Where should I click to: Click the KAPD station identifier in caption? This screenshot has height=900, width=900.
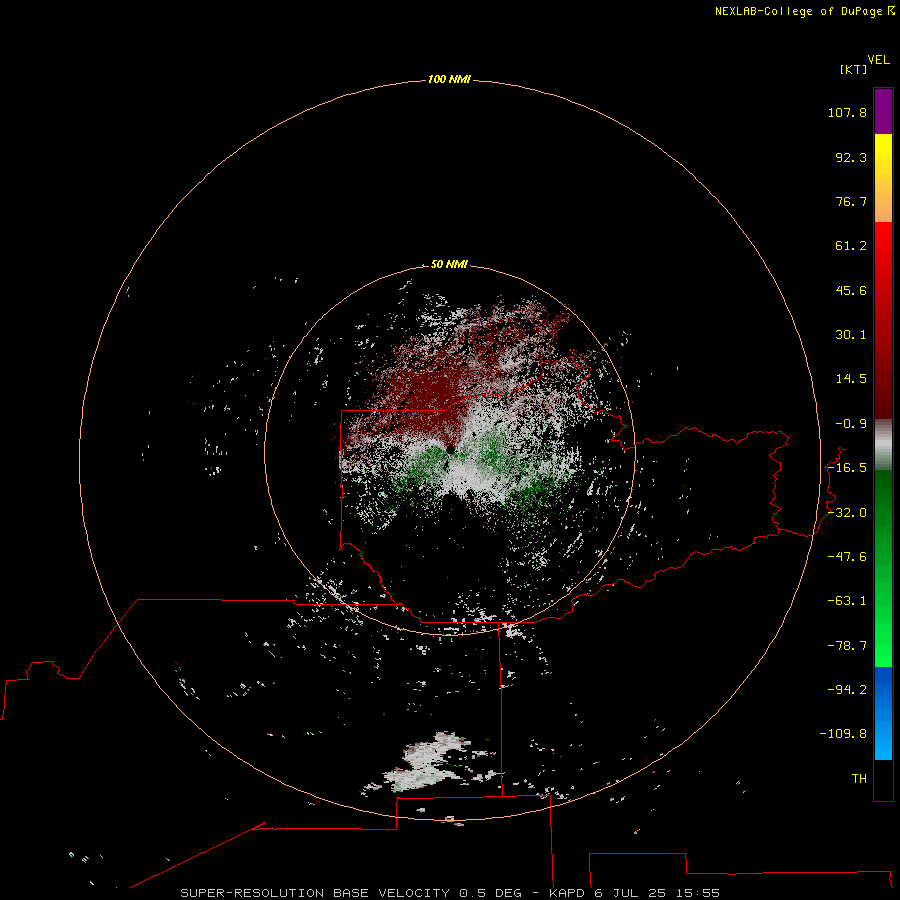567,893
